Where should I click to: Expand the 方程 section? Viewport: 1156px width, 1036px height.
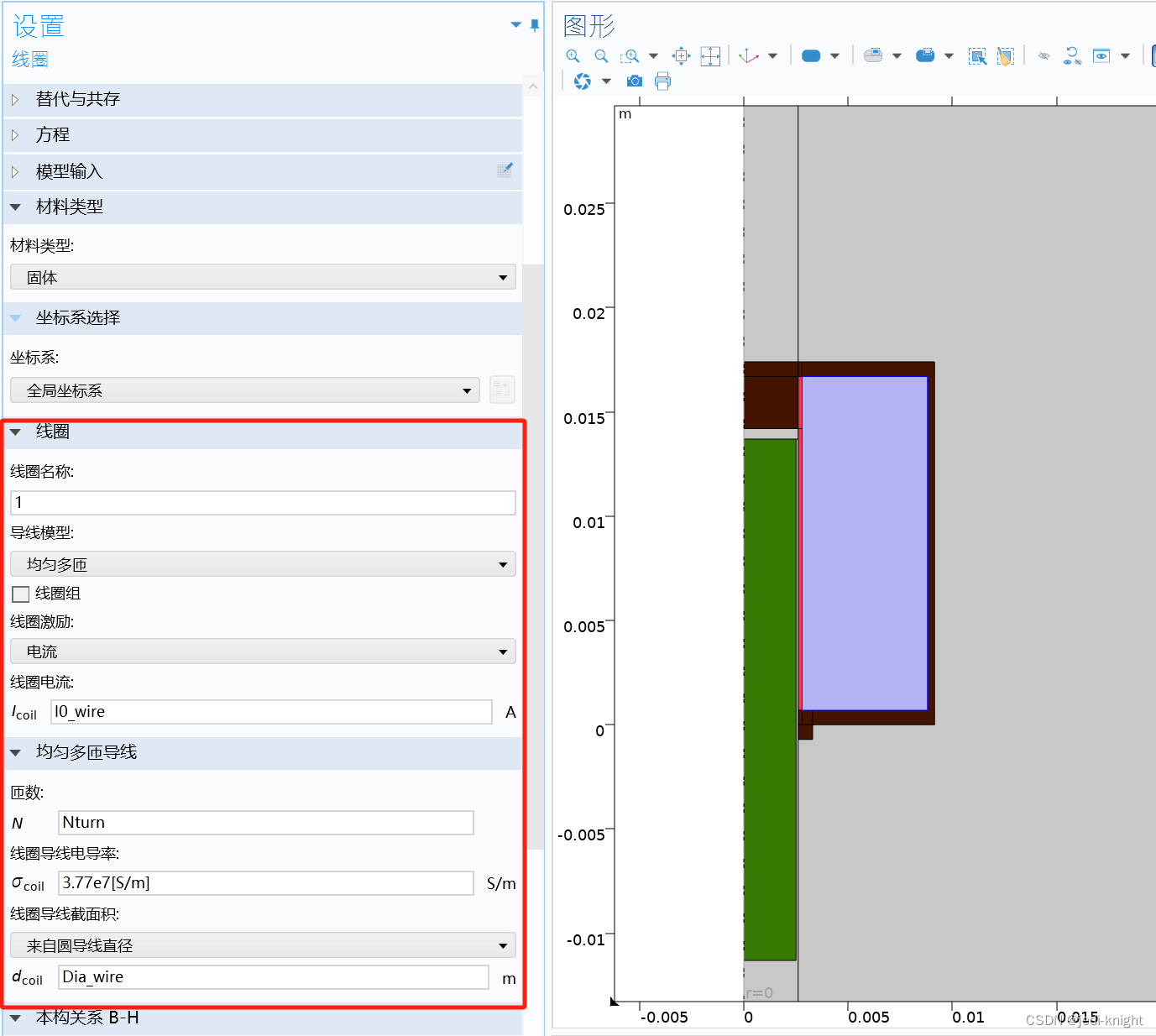(15, 135)
